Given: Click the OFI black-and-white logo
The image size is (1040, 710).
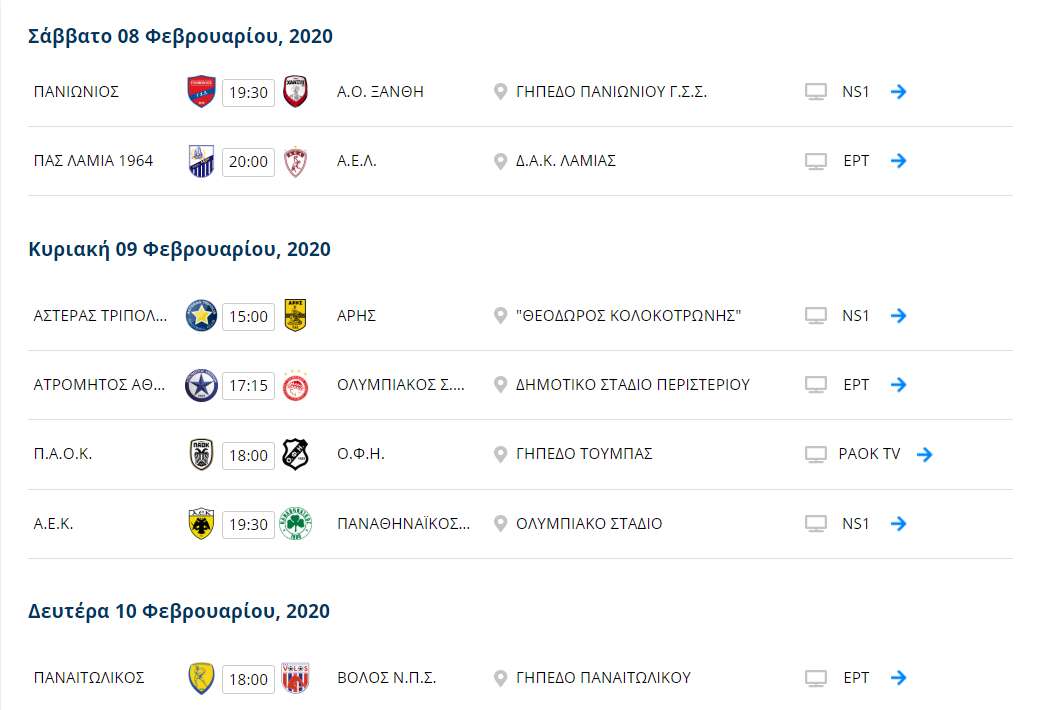Looking at the screenshot, I should click(x=295, y=455).
